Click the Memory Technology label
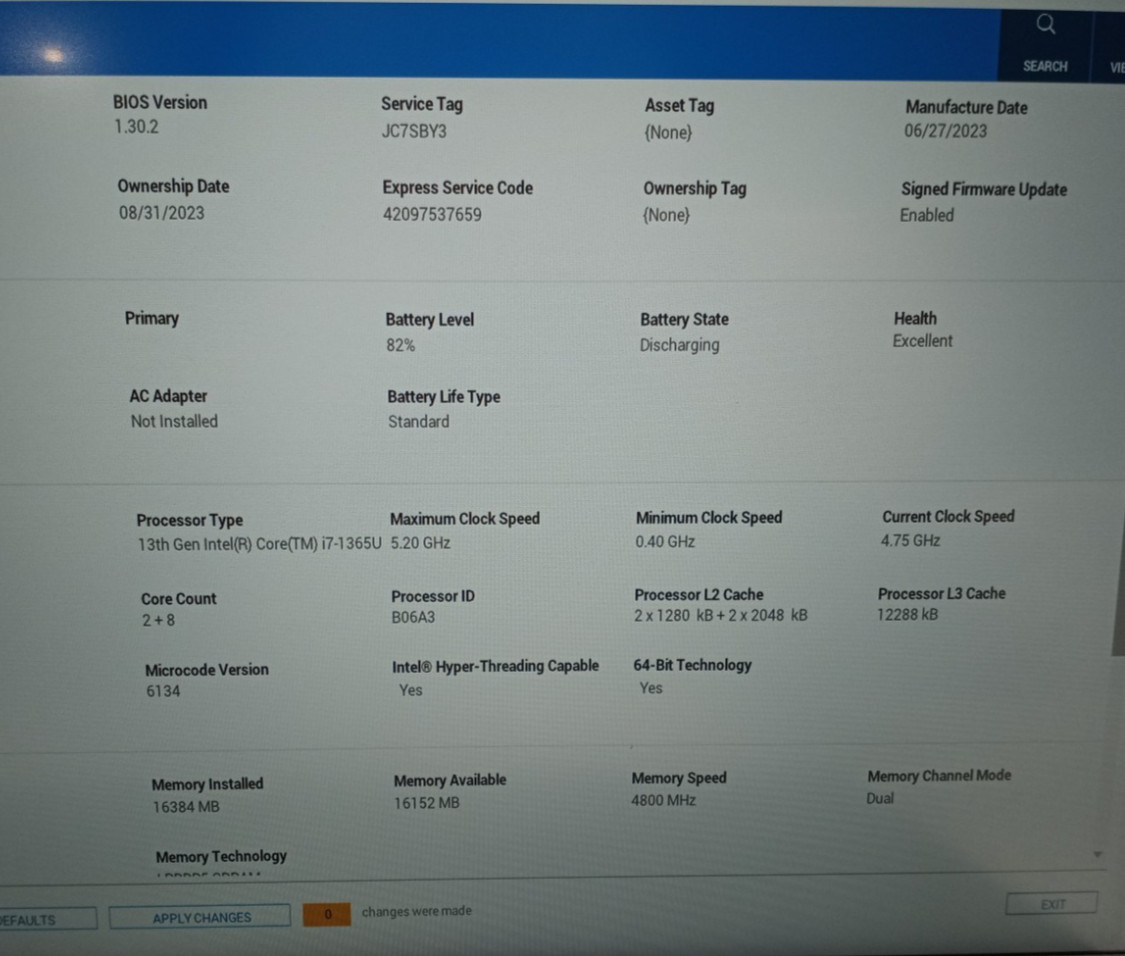The height and width of the screenshot is (956, 1125). [x=221, y=856]
